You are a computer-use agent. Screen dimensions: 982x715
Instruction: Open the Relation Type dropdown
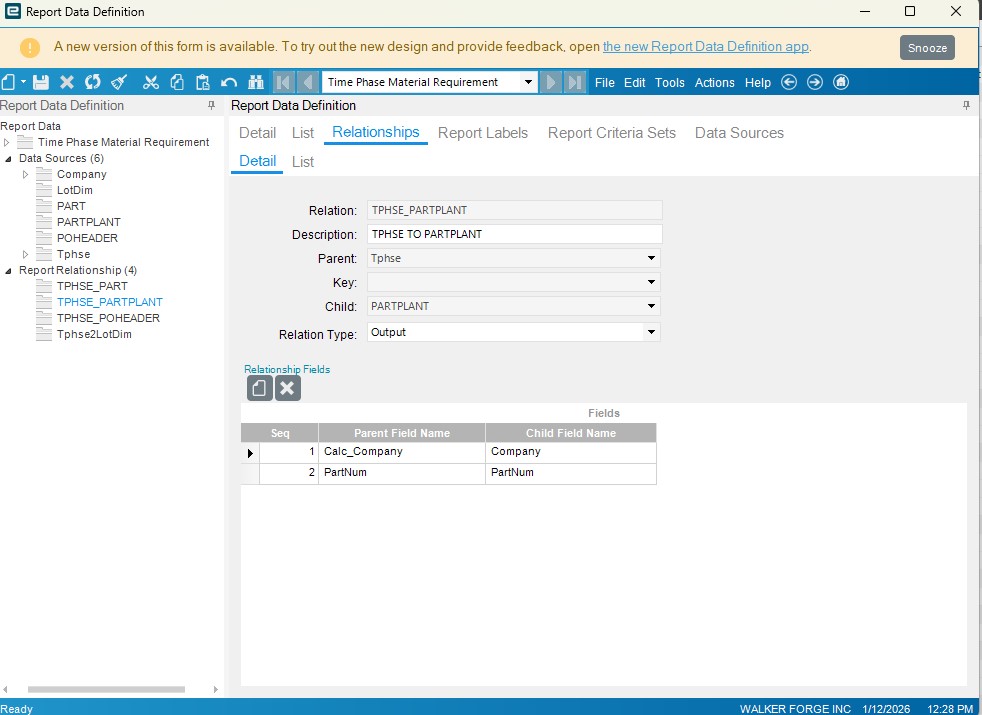[651, 332]
